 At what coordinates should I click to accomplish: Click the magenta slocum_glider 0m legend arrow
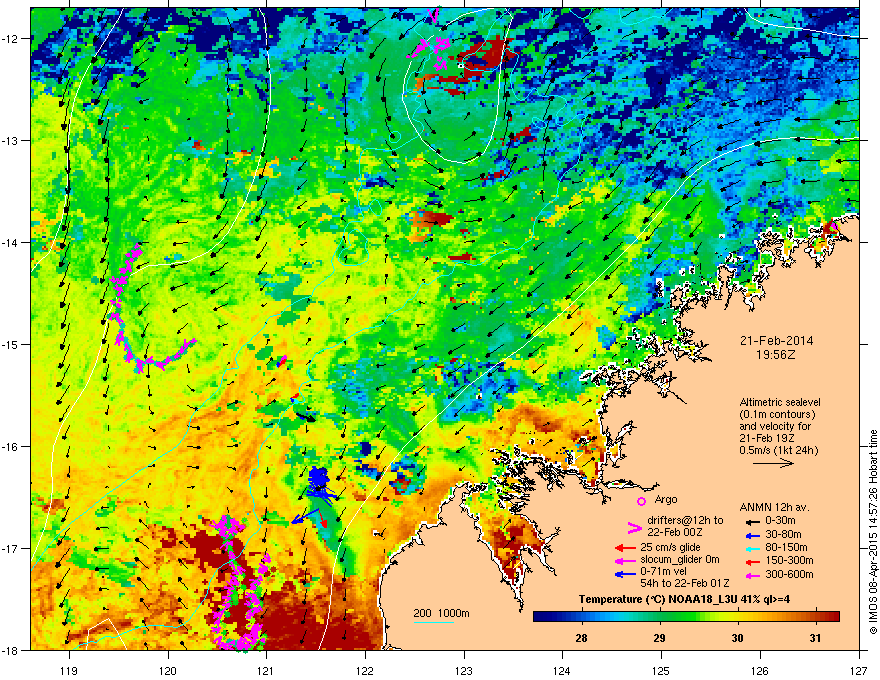[625, 560]
